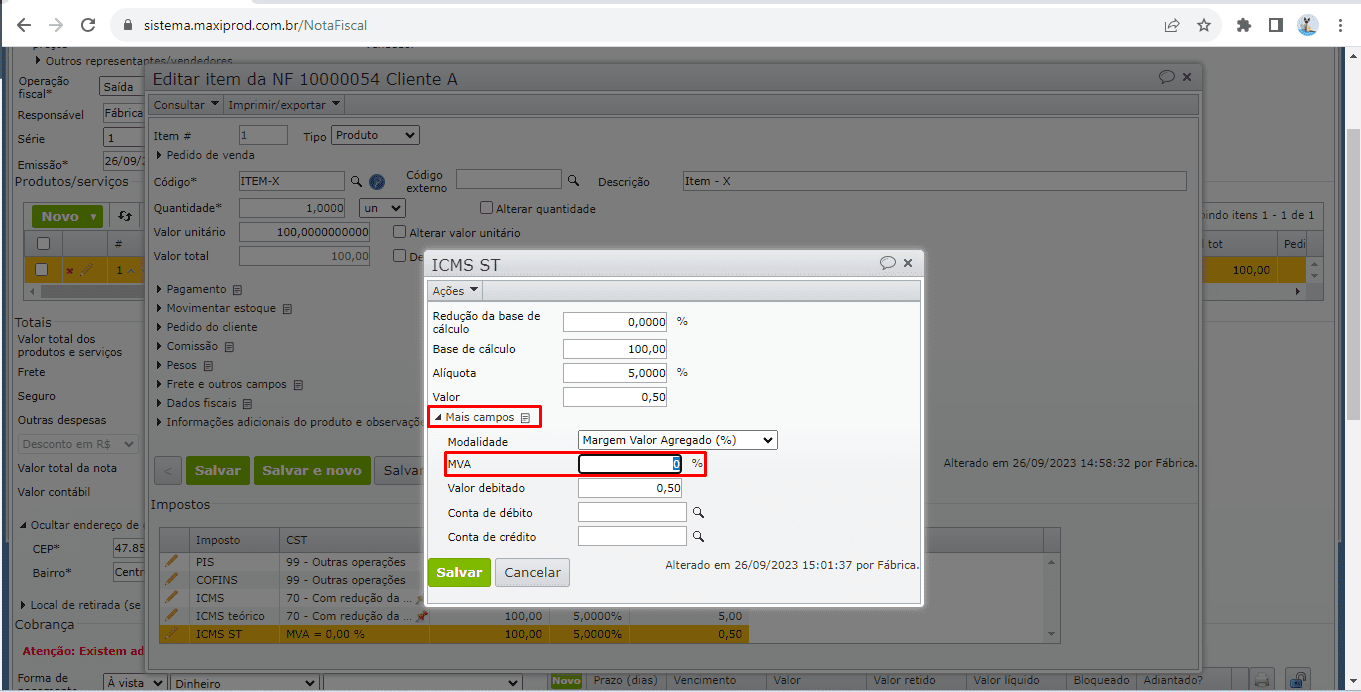1361x692 pixels.
Task: Click the lock icon at bottom right
Action: [1297, 679]
